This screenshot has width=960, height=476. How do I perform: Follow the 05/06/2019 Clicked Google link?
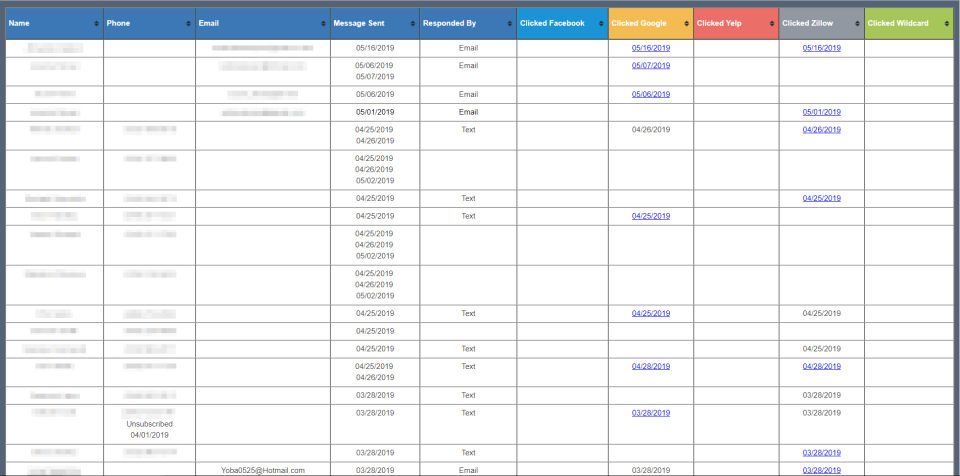(x=651, y=94)
